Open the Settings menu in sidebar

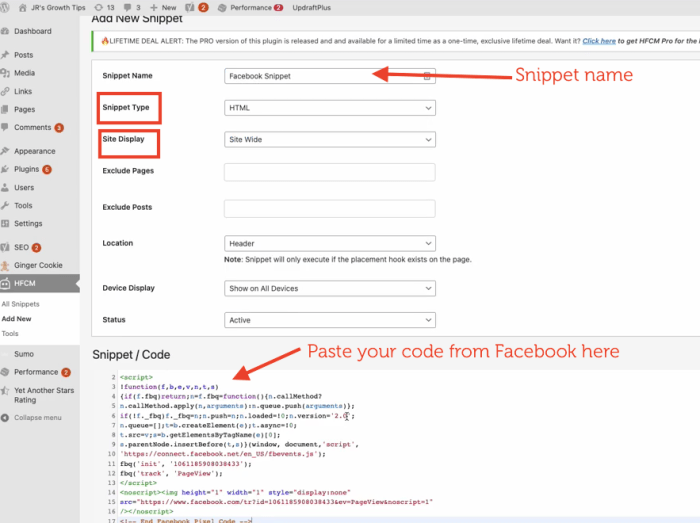pyautogui.click(x=28, y=223)
